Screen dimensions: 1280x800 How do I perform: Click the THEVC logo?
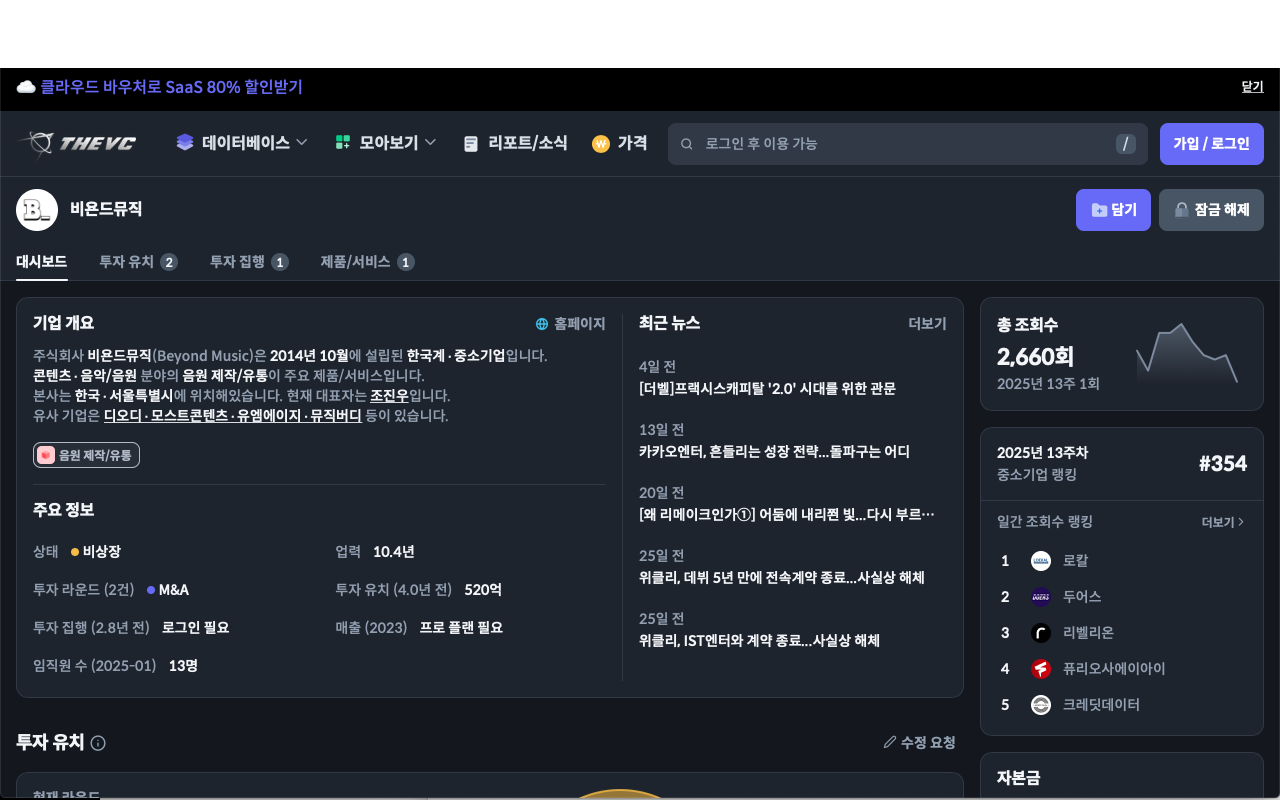[x=76, y=143]
